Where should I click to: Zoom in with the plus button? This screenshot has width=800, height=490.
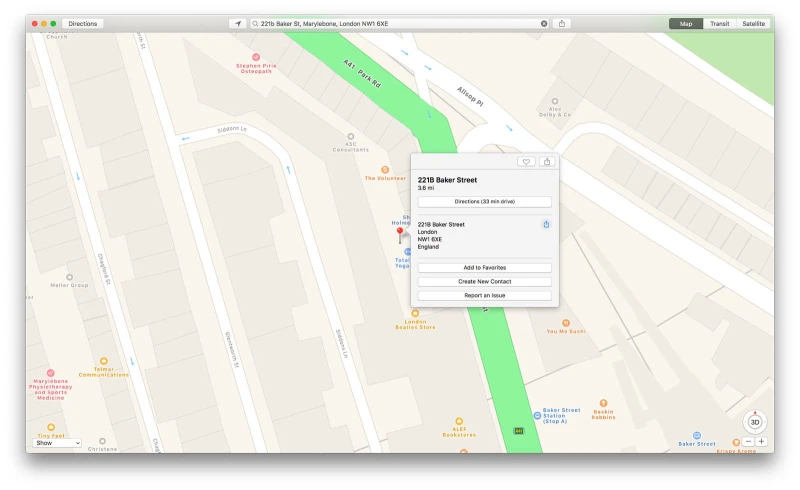[x=761, y=442]
